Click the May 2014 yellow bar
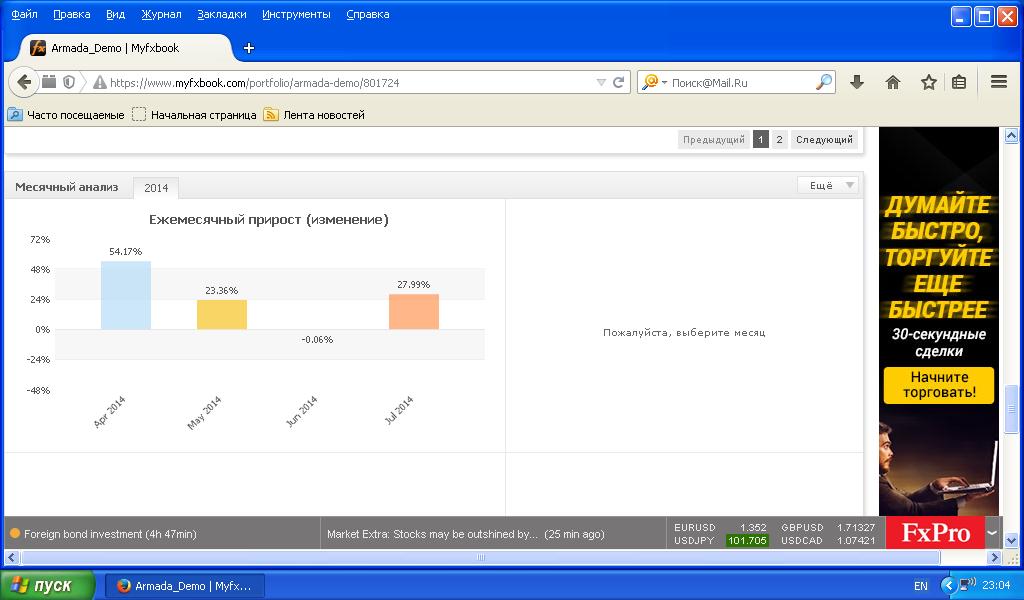The width and height of the screenshot is (1024, 600). tap(222, 314)
